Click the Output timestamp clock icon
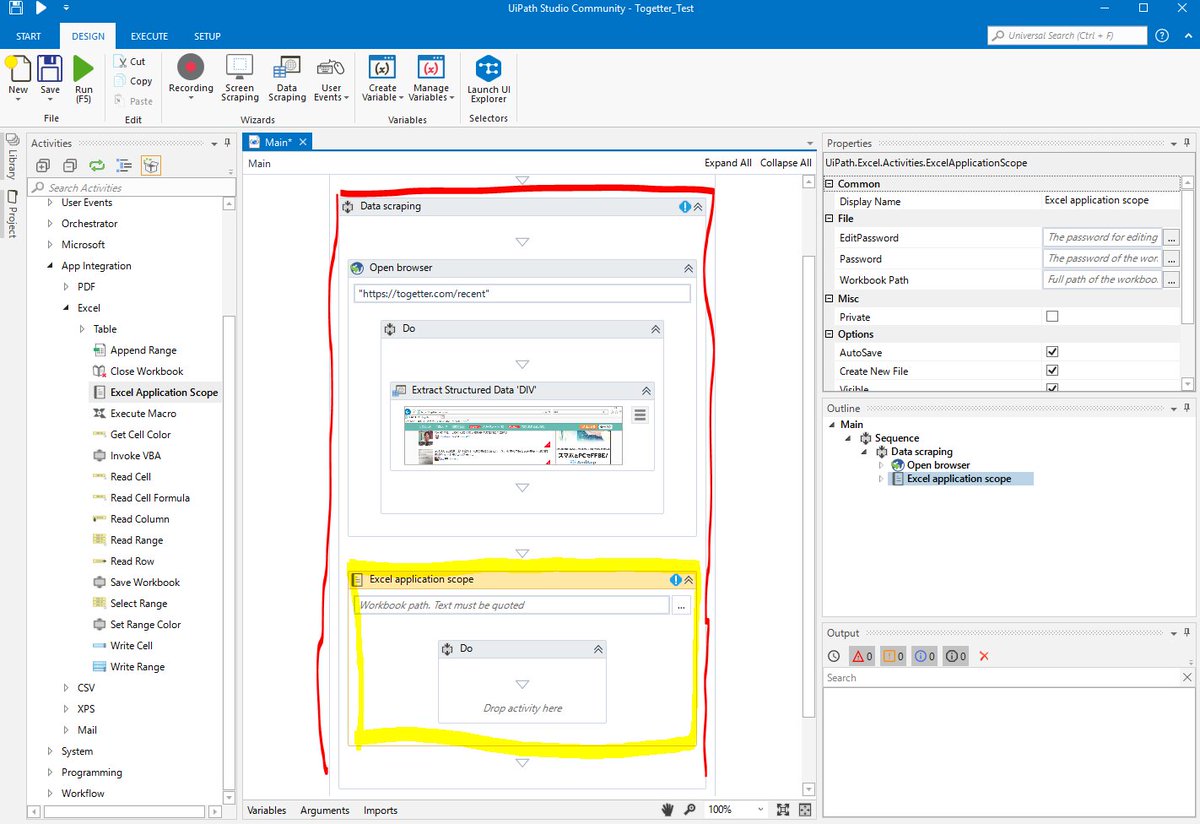 pos(834,656)
